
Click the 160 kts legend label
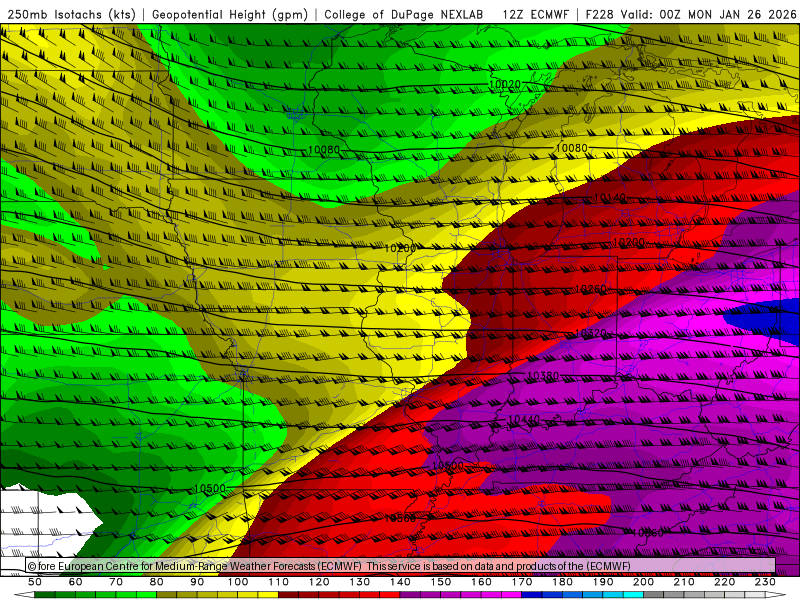point(481,582)
